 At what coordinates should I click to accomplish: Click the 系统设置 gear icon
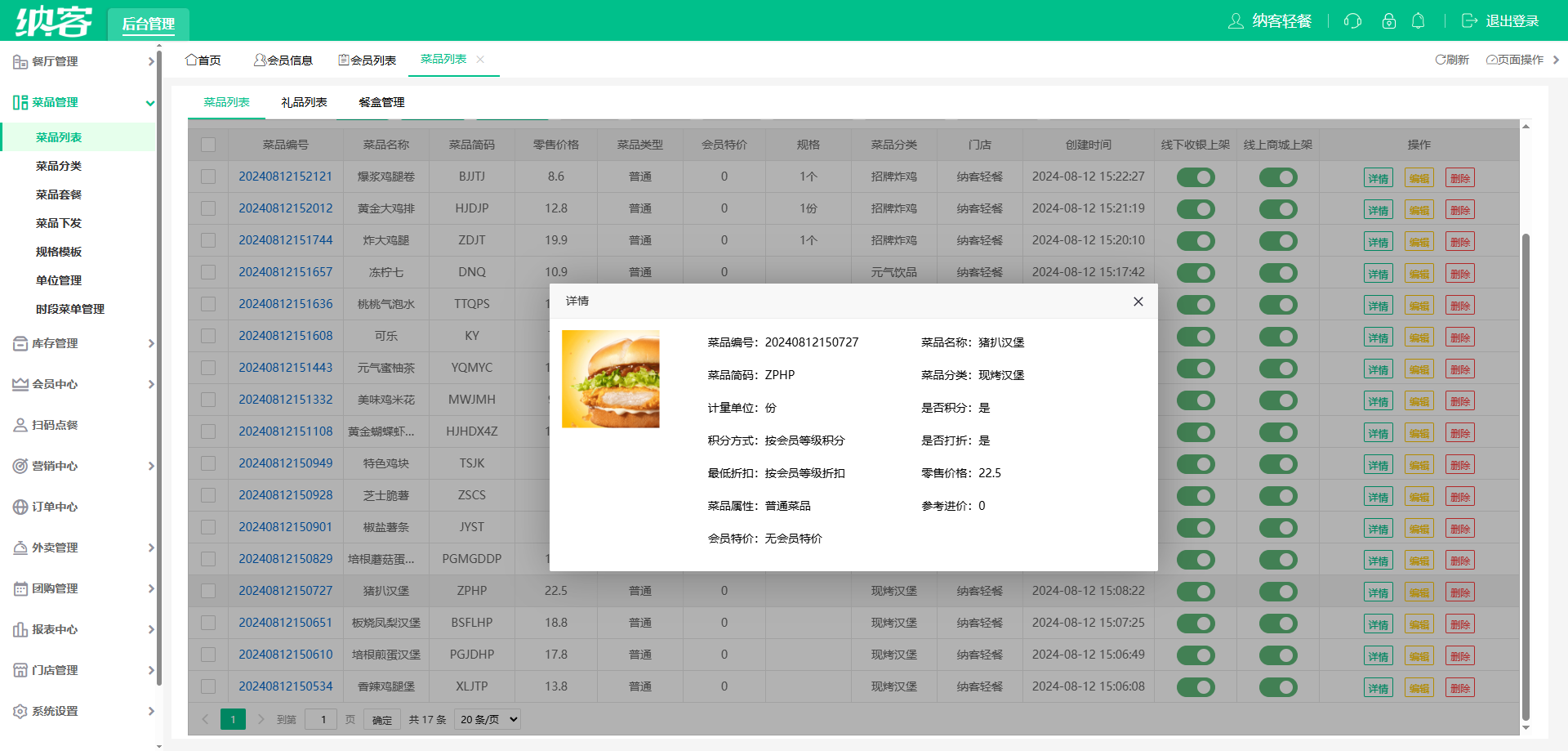click(20, 711)
